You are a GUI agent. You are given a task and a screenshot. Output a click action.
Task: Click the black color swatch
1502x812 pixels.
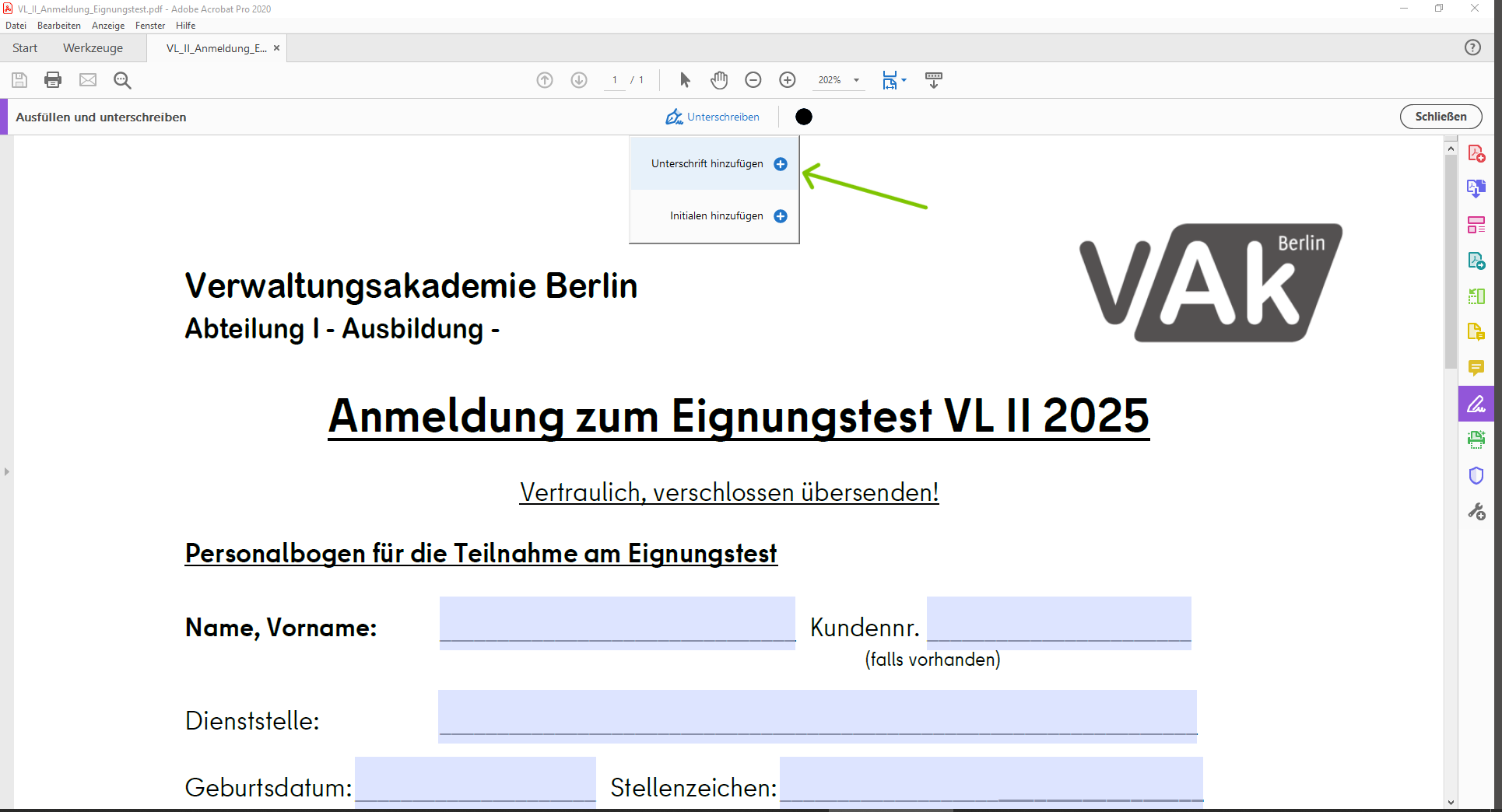pyautogui.click(x=804, y=117)
